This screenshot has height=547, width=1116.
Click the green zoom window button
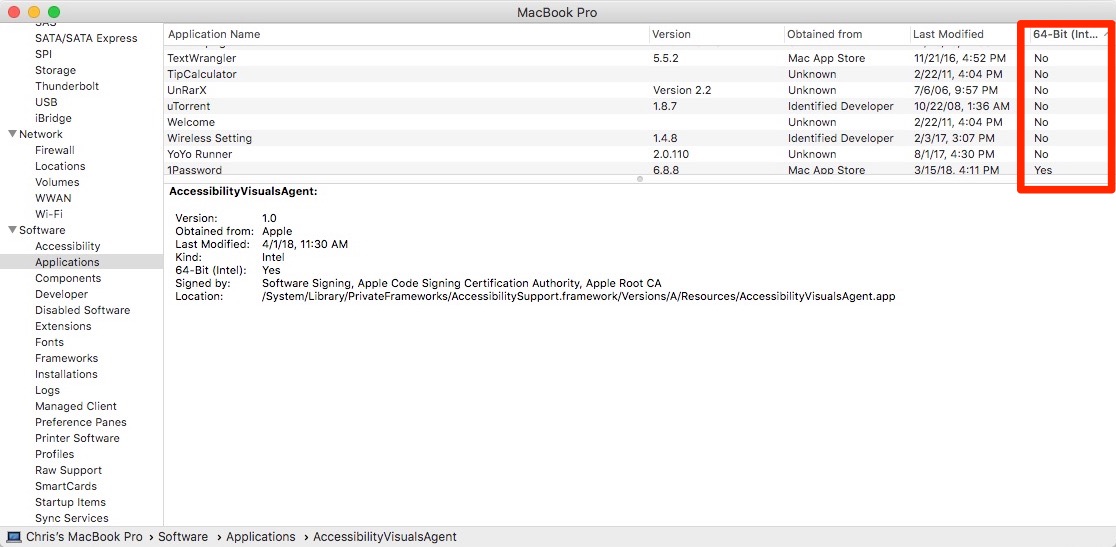point(54,12)
